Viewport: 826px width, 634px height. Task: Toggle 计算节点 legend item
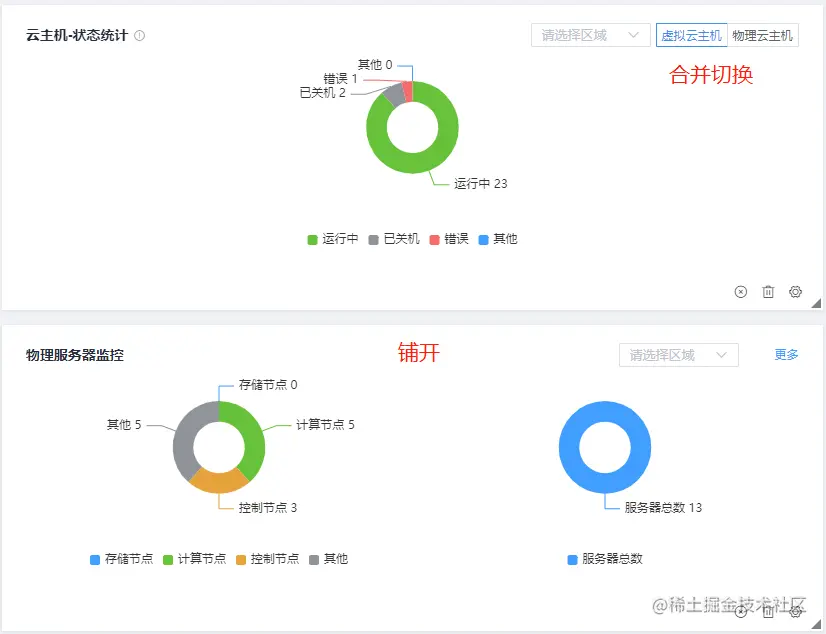point(195,559)
